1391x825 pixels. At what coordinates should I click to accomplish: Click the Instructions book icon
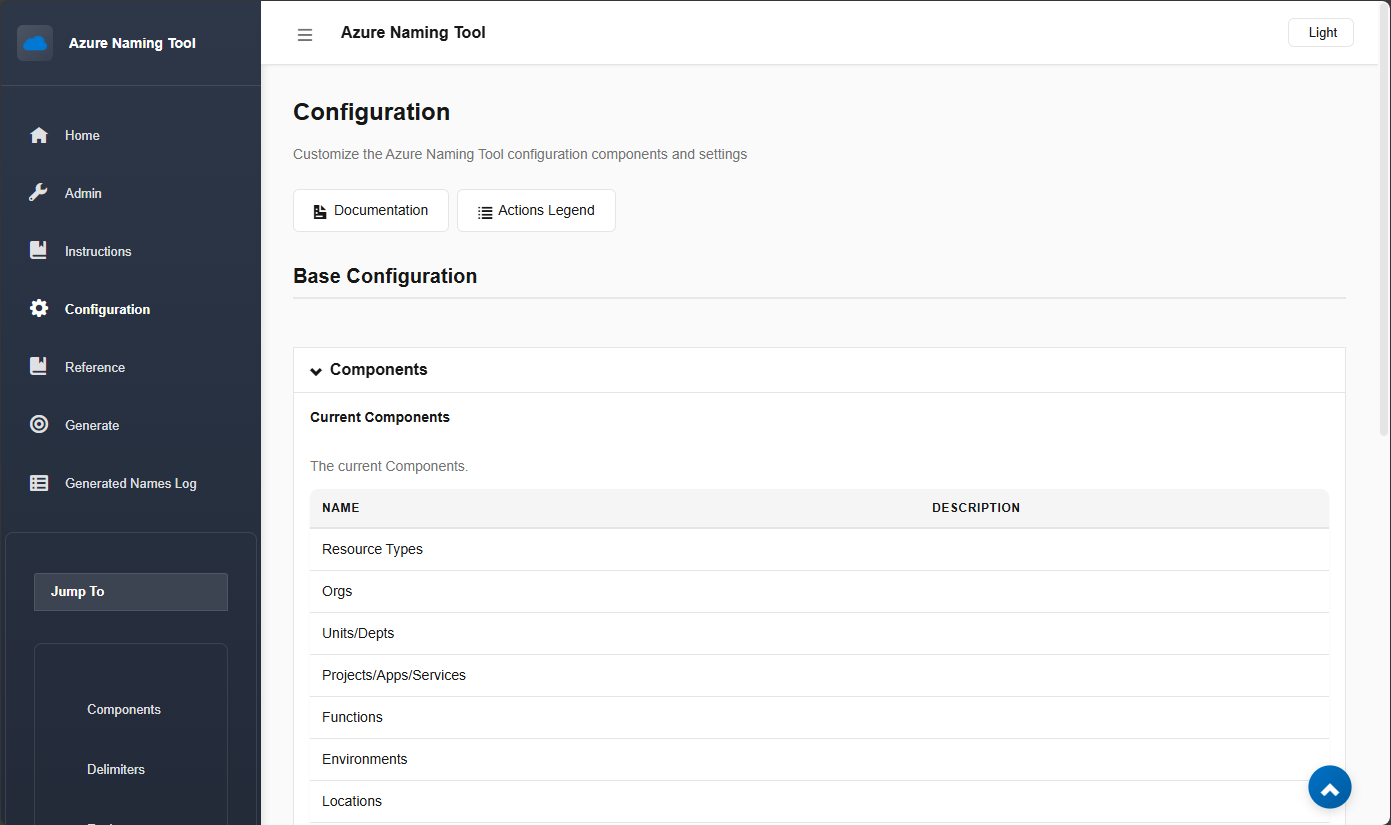tap(38, 250)
